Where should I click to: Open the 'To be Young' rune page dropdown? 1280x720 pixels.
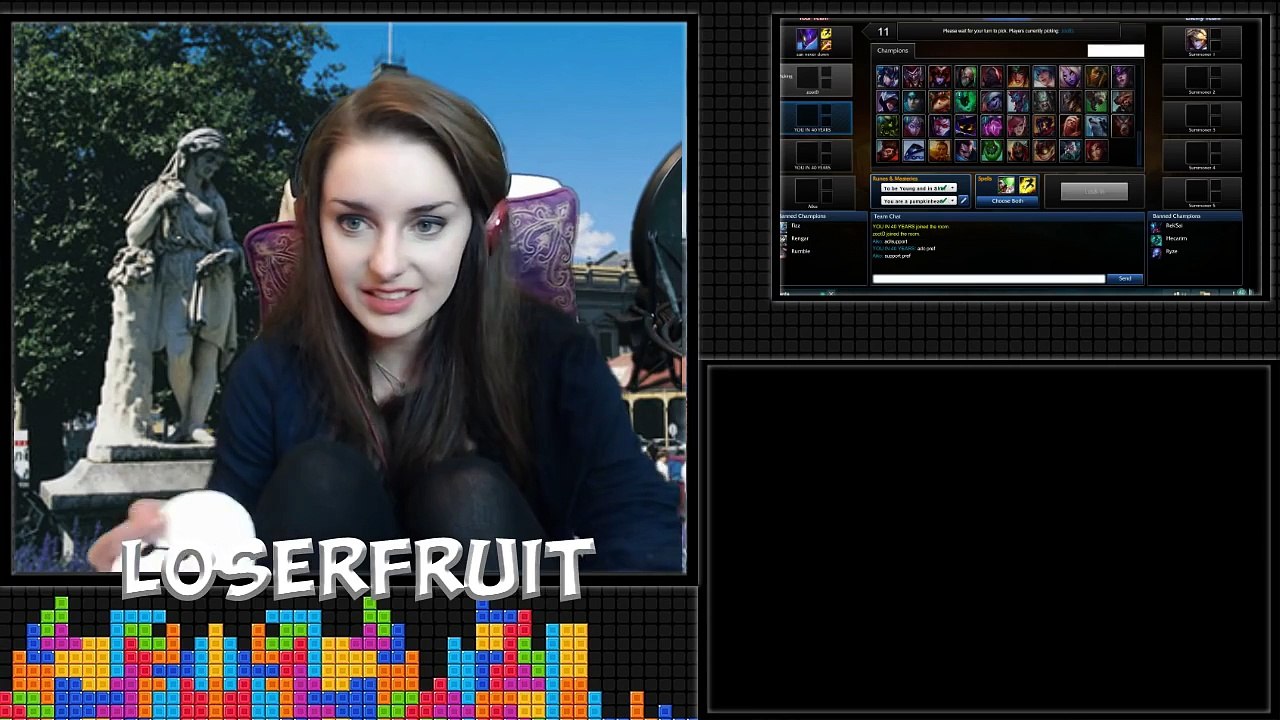[x=919, y=188]
